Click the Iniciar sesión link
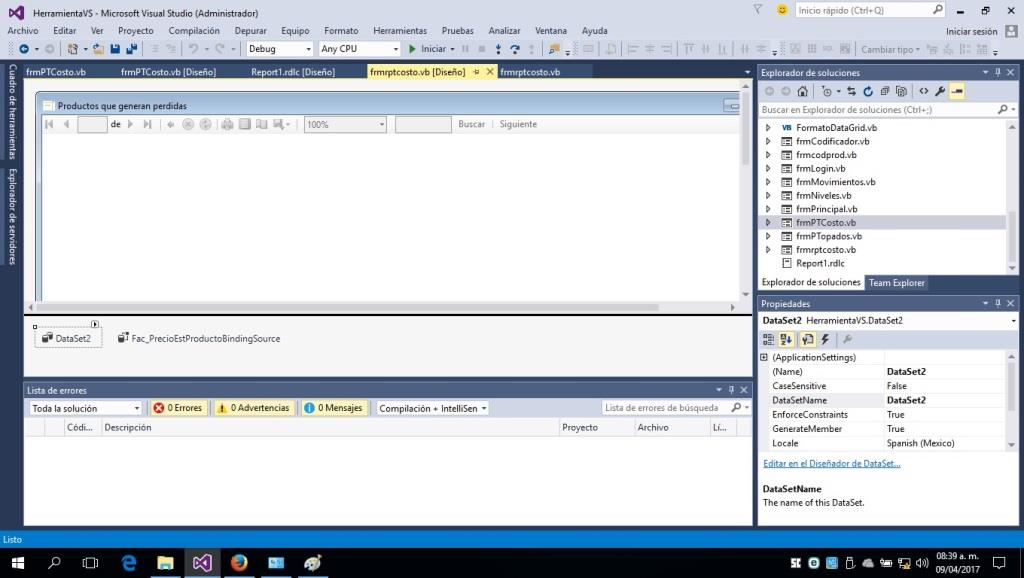This screenshot has width=1024, height=578. tap(972, 31)
